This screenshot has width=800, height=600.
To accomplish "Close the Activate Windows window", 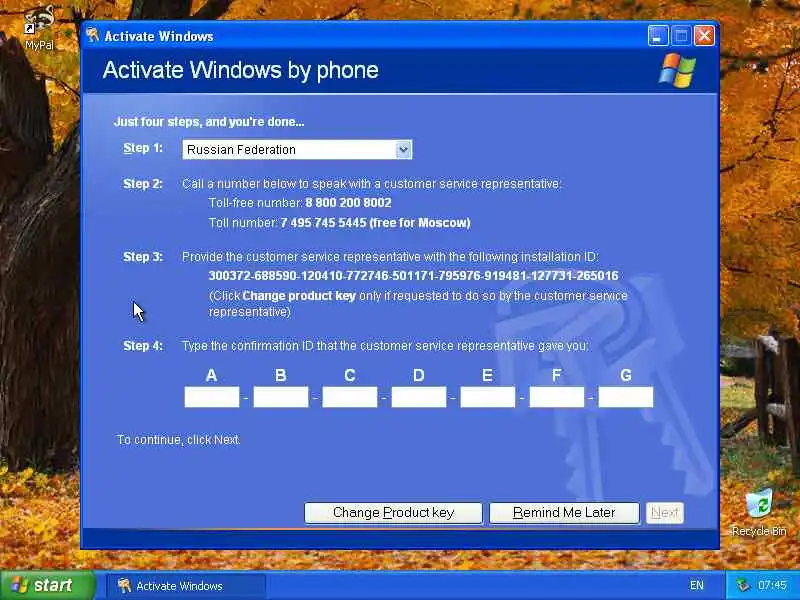I will pyautogui.click(x=705, y=36).
